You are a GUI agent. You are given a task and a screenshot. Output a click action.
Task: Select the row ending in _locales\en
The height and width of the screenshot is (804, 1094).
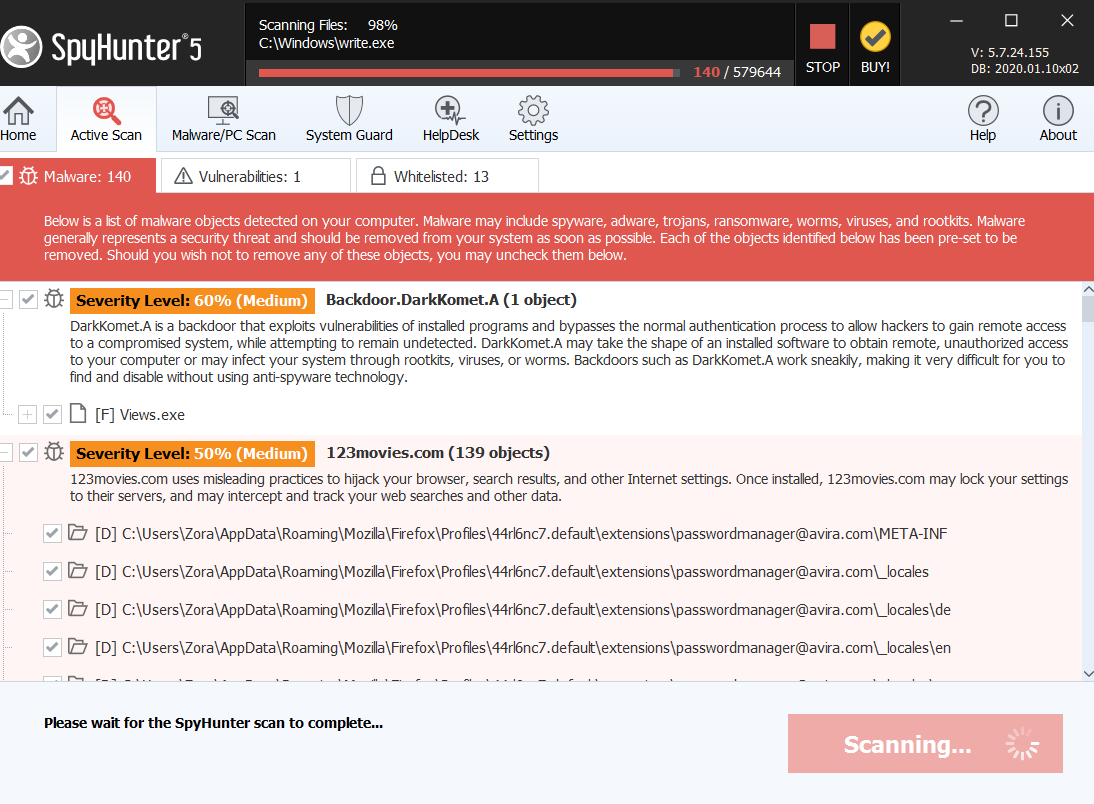[523, 647]
